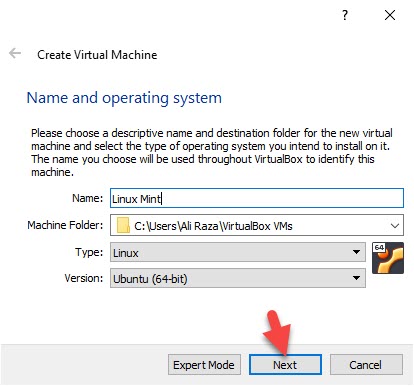Click the Name: label
The image size is (414, 386).
point(88,198)
